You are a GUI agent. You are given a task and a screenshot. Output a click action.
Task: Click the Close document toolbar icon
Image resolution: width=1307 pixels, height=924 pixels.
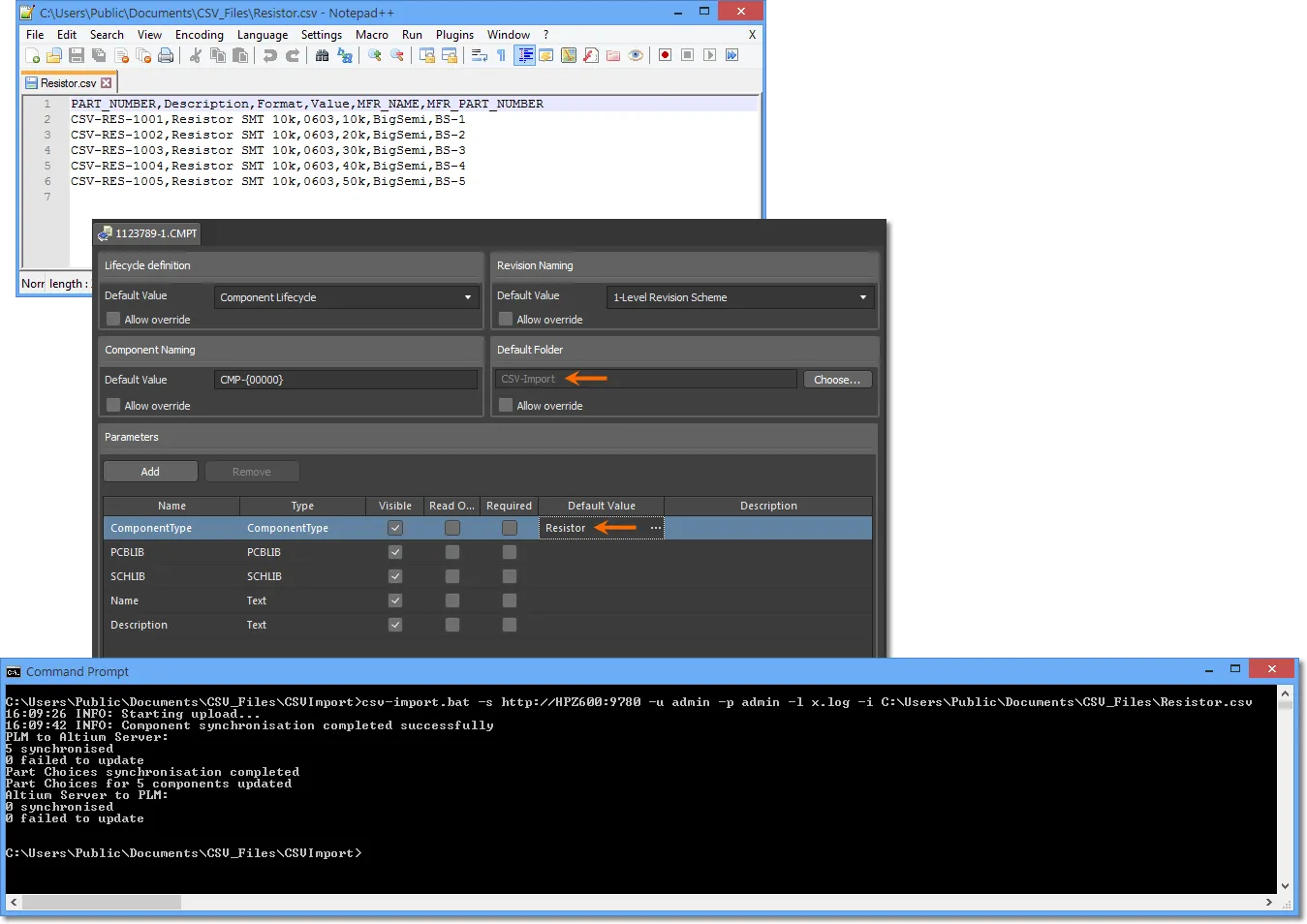[x=121, y=55]
